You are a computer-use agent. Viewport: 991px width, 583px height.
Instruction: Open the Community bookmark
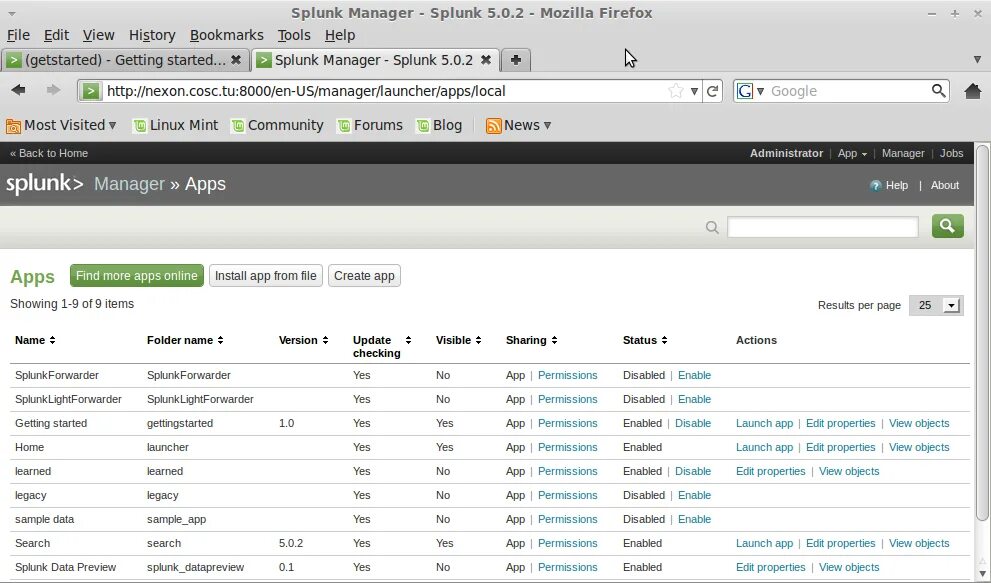[x=277, y=125]
